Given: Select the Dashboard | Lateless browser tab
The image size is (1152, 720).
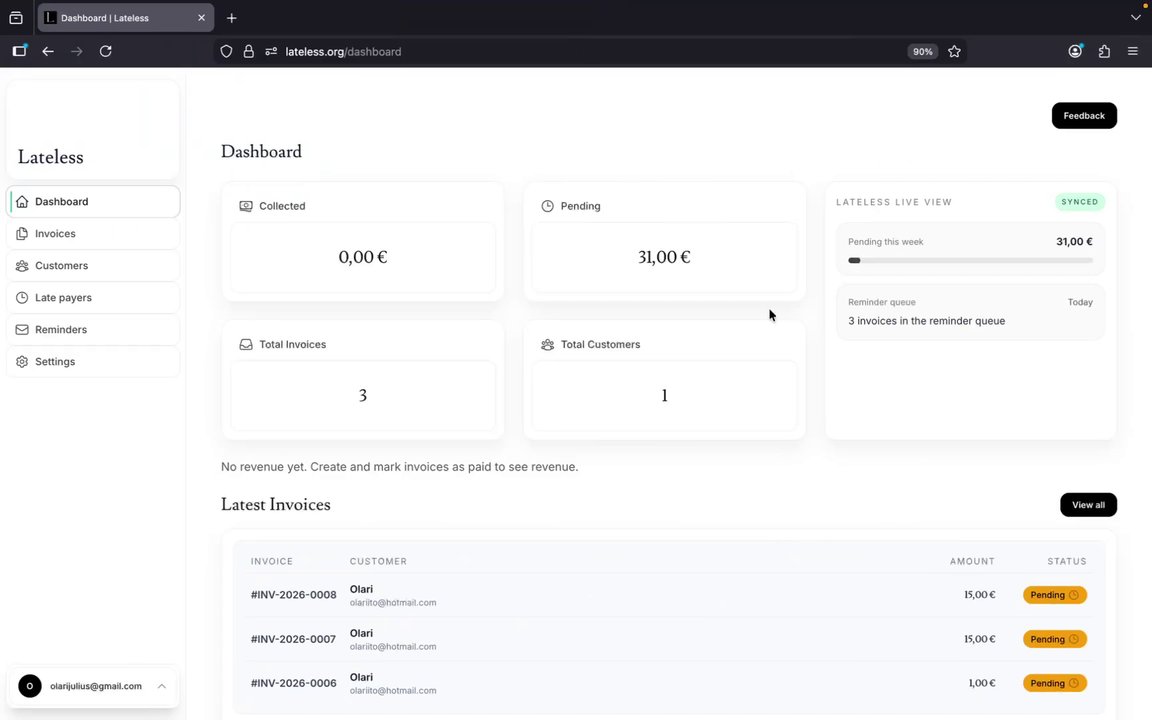Looking at the screenshot, I should point(126,18).
